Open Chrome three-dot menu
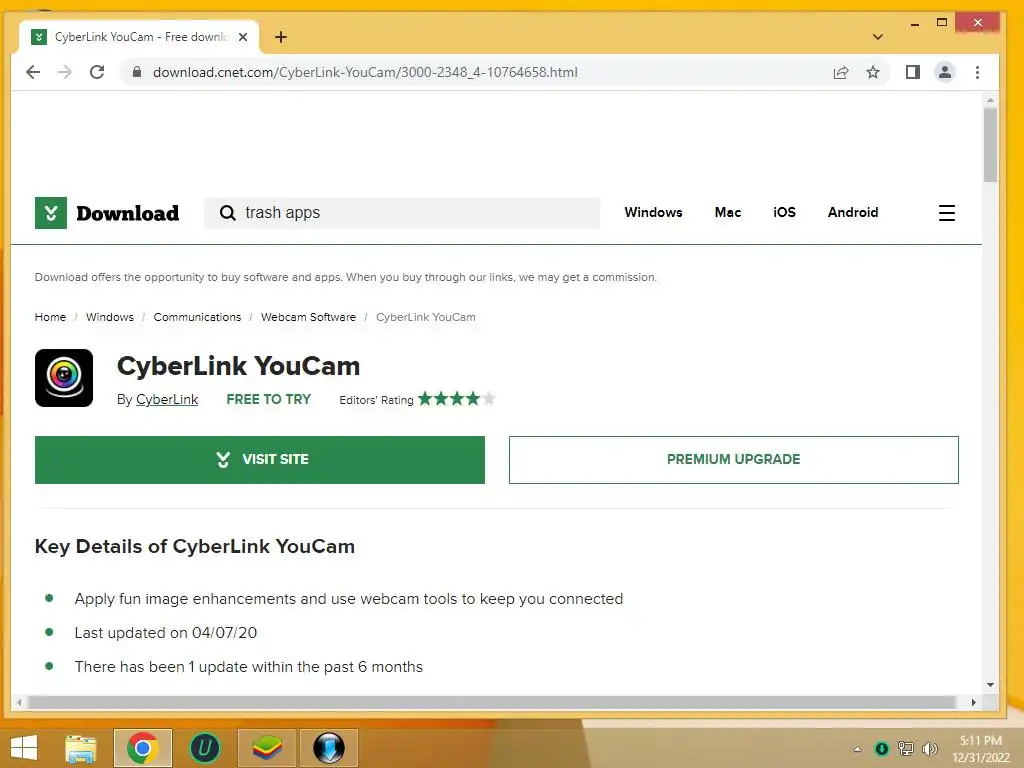The width and height of the screenshot is (1024, 768). coord(977,72)
